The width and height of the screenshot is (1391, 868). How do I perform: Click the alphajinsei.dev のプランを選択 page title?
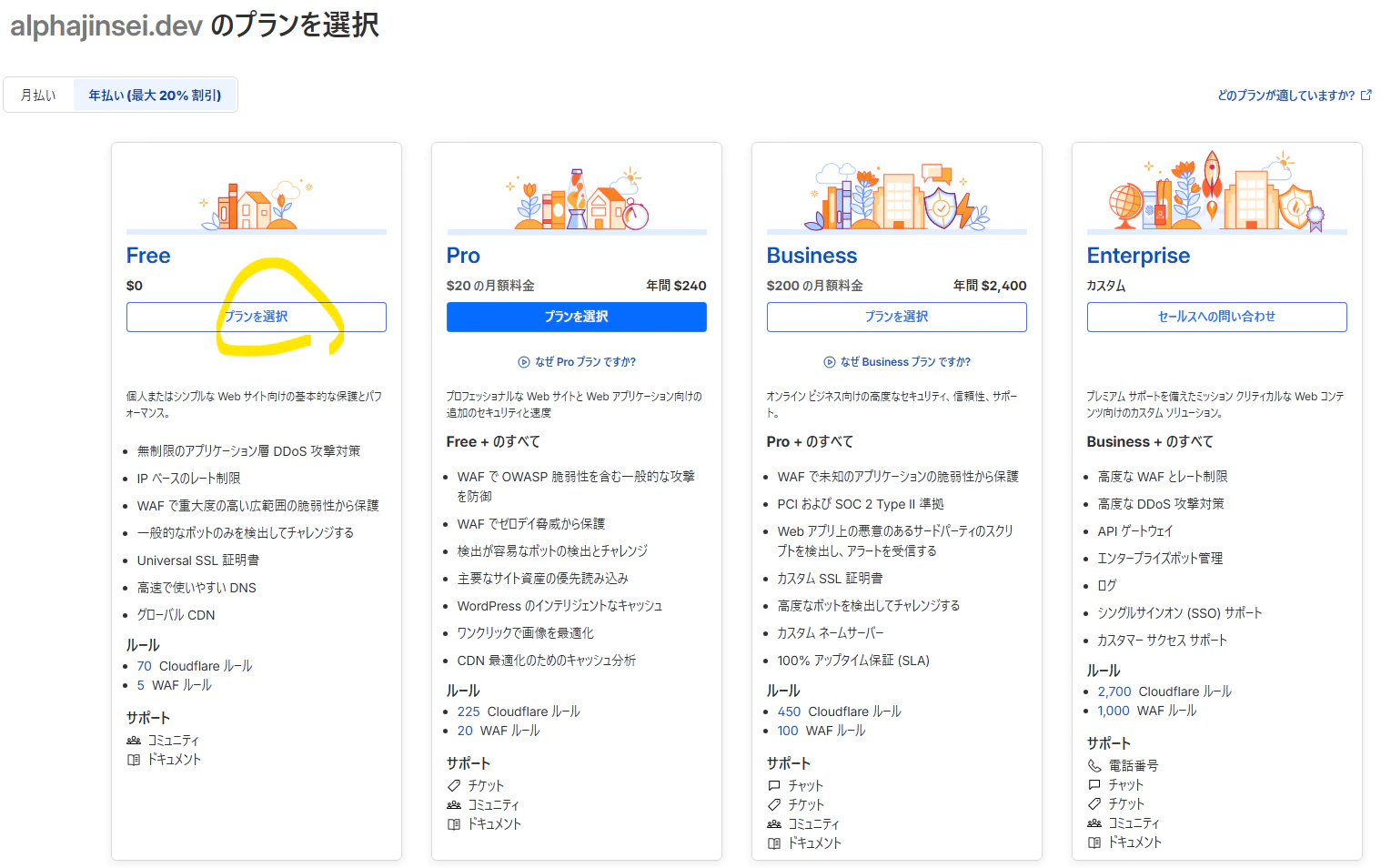pos(195,25)
